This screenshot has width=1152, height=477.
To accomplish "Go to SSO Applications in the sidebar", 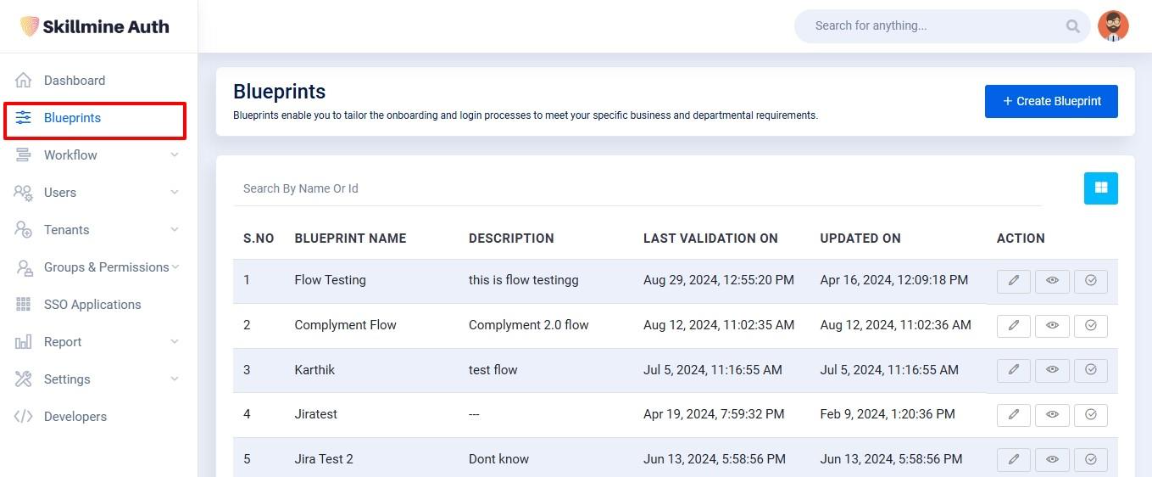I will point(92,304).
